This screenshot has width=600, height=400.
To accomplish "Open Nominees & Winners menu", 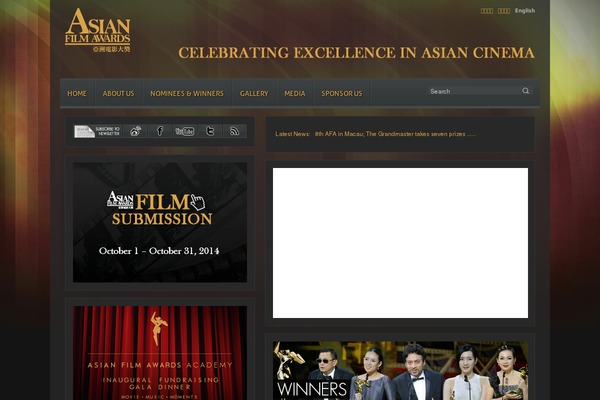I will pos(187,93).
